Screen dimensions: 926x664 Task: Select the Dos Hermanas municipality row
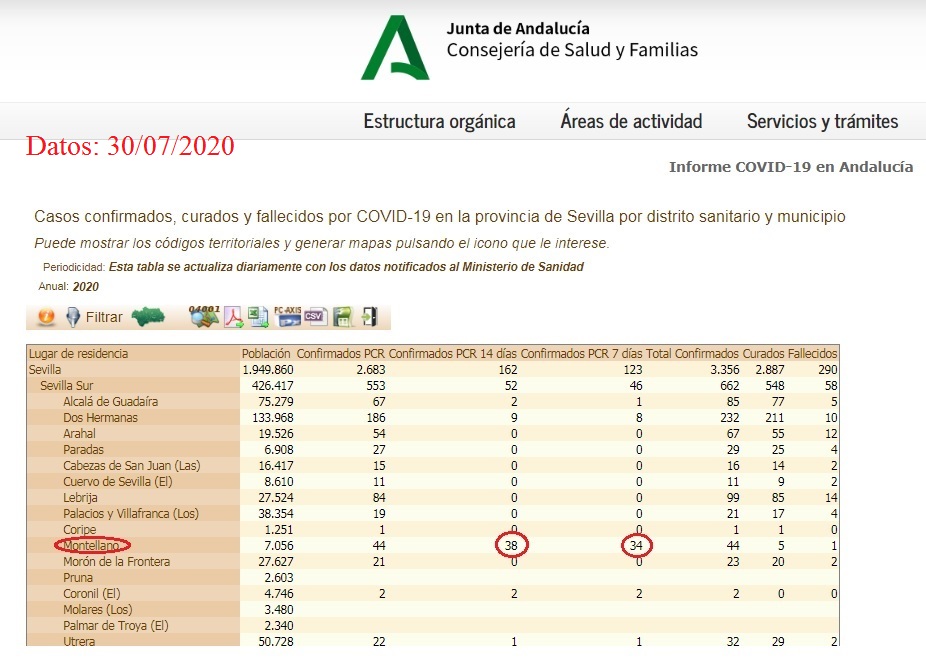[x=100, y=417]
